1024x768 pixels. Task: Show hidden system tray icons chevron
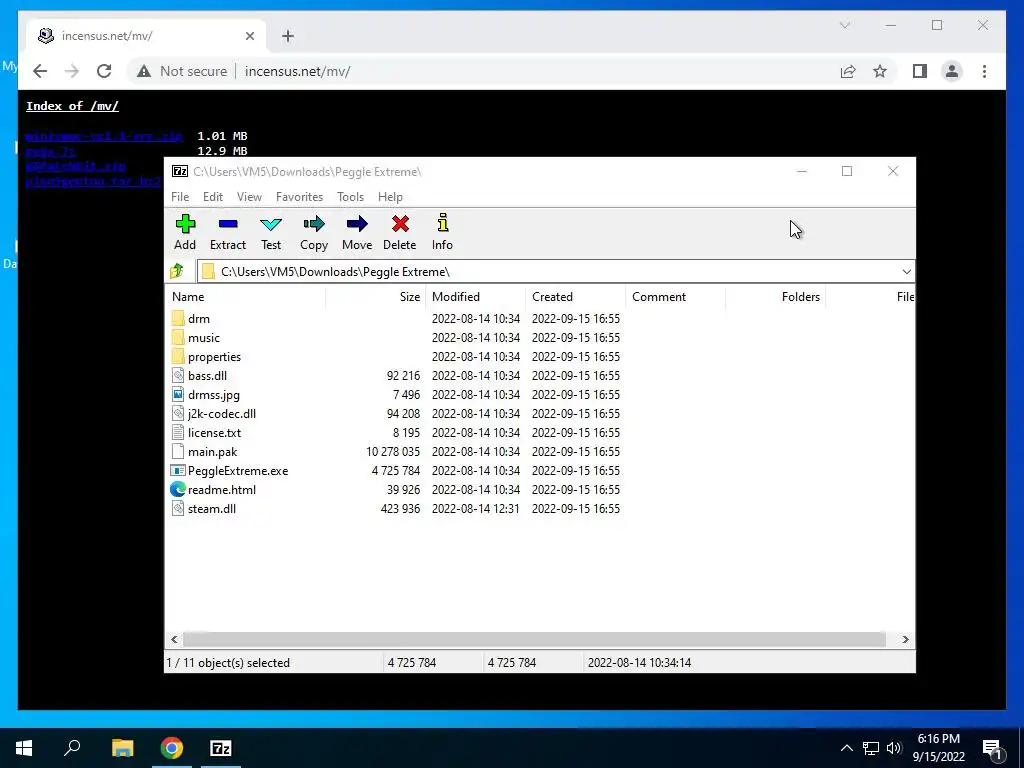tap(846, 748)
